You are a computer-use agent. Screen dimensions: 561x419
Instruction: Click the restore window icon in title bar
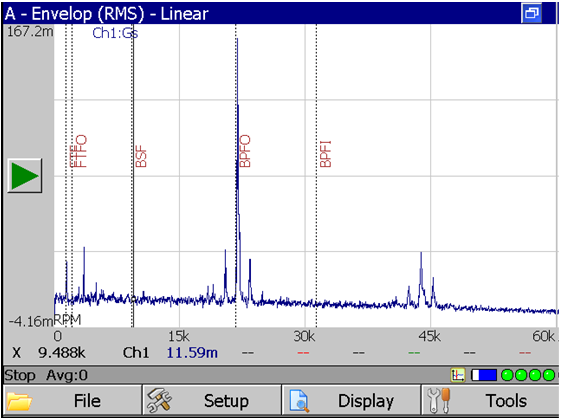[x=531, y=13]
